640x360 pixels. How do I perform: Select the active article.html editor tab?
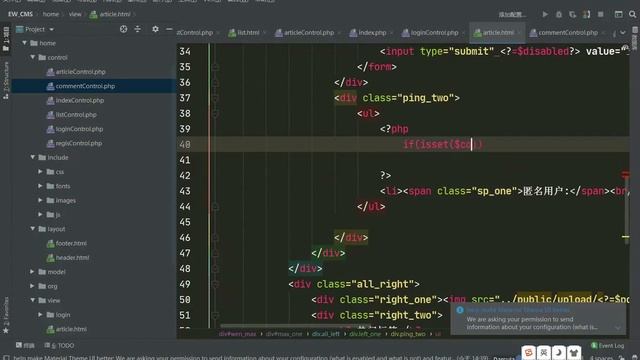tap(498, 33)
